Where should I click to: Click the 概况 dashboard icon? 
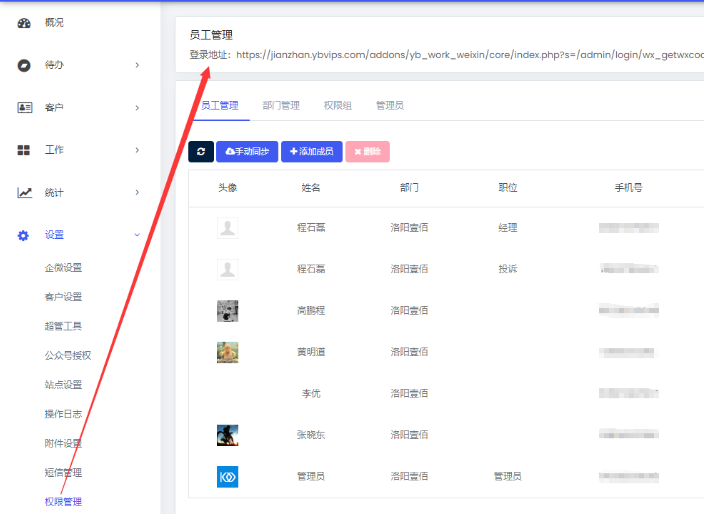(24, 23)
